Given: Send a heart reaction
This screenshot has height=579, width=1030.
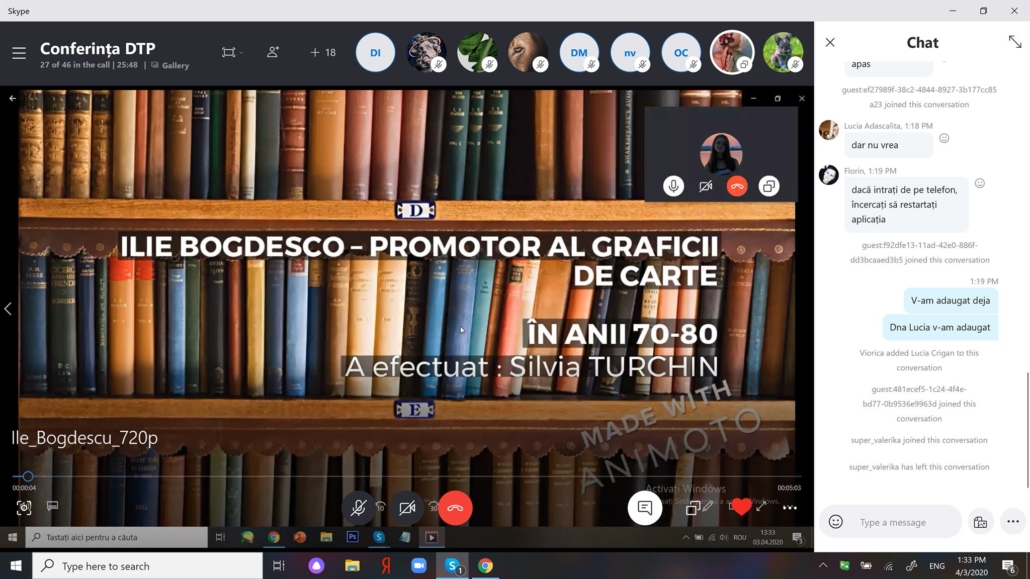Looking at the screenshot, I should 741,507.
